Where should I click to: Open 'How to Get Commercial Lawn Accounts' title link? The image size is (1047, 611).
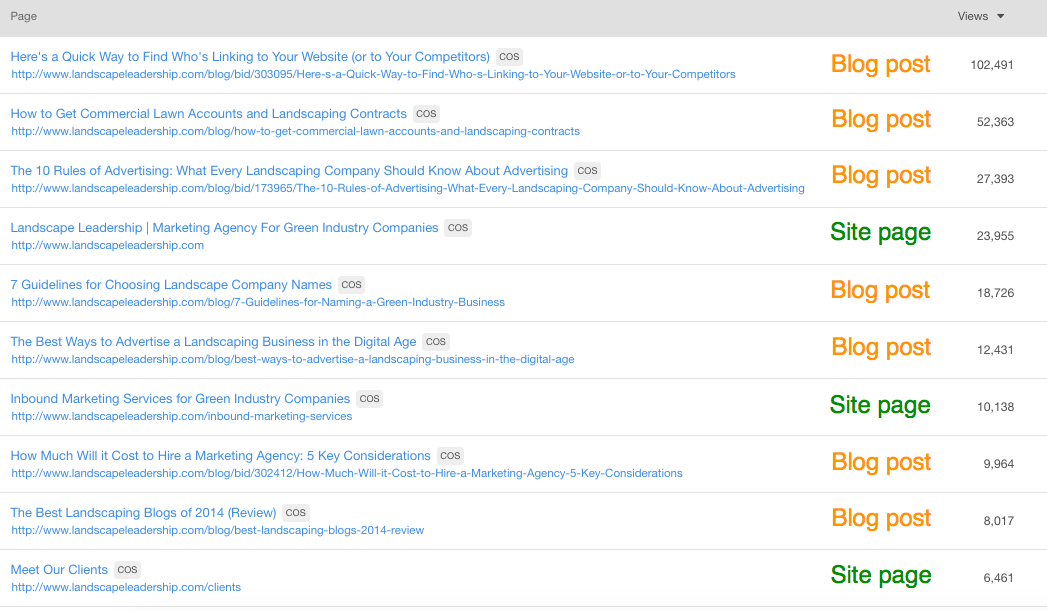click(x=208, y=114)
